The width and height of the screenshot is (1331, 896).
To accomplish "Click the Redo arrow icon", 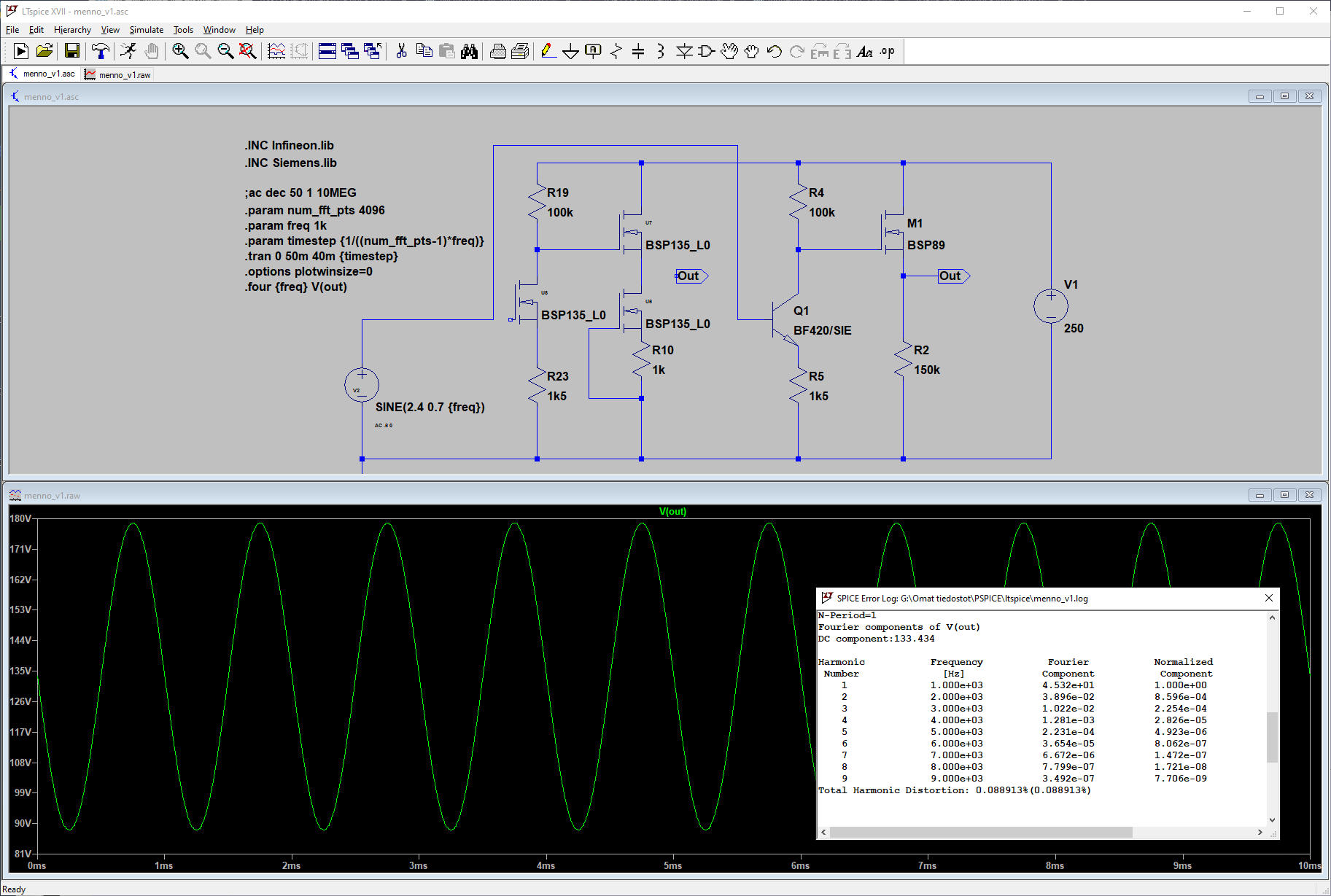I will tap(796, 51).
